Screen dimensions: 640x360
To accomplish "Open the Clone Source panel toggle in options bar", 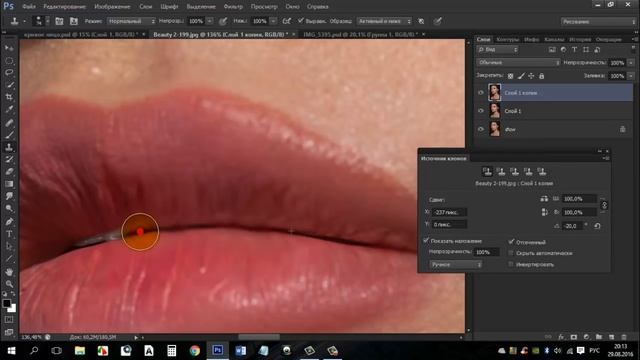I will [74, 21].
